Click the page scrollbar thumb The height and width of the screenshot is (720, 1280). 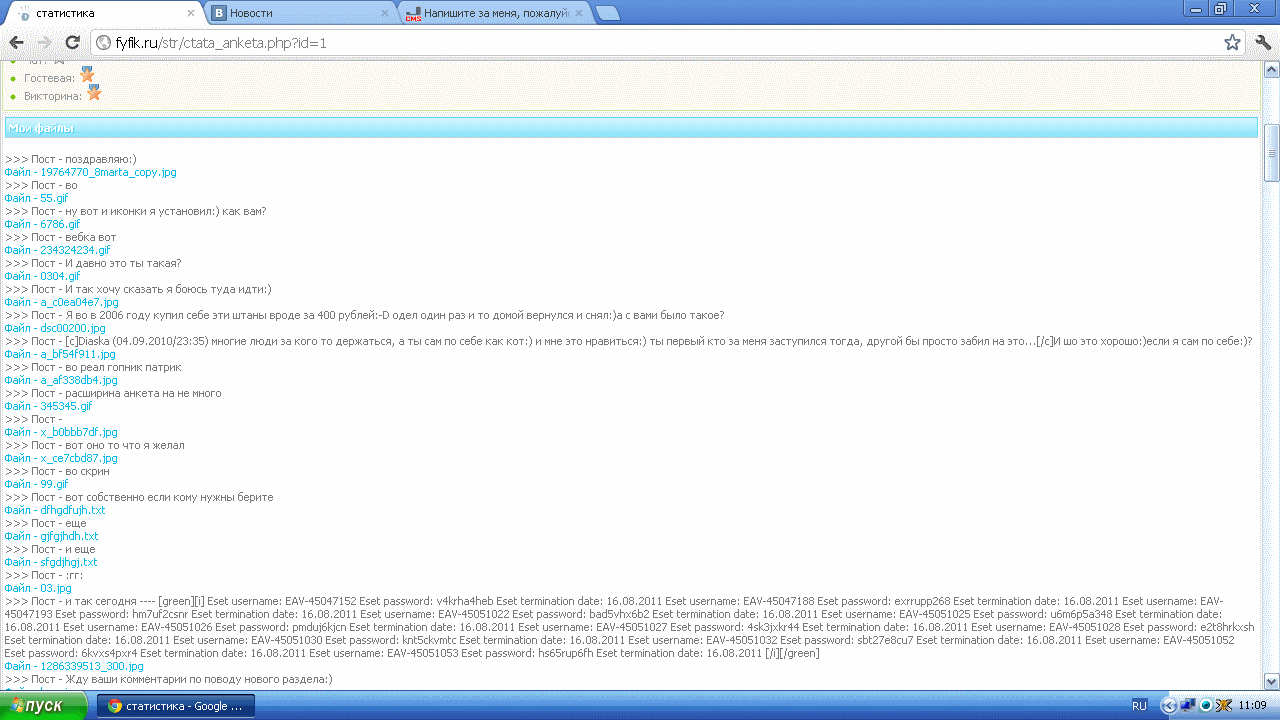point(1271,153)
